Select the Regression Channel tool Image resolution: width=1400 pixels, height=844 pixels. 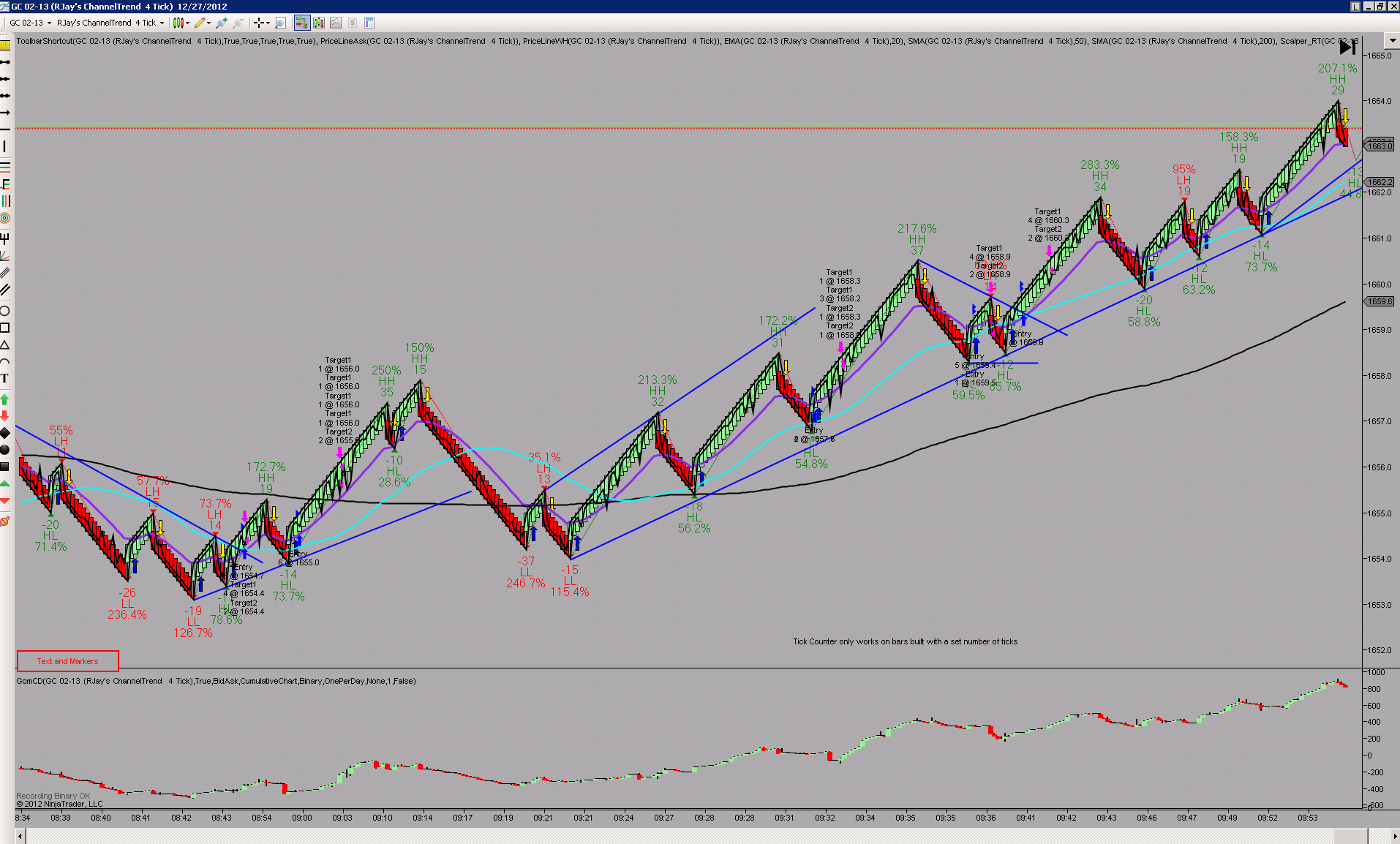click(5, 272)
